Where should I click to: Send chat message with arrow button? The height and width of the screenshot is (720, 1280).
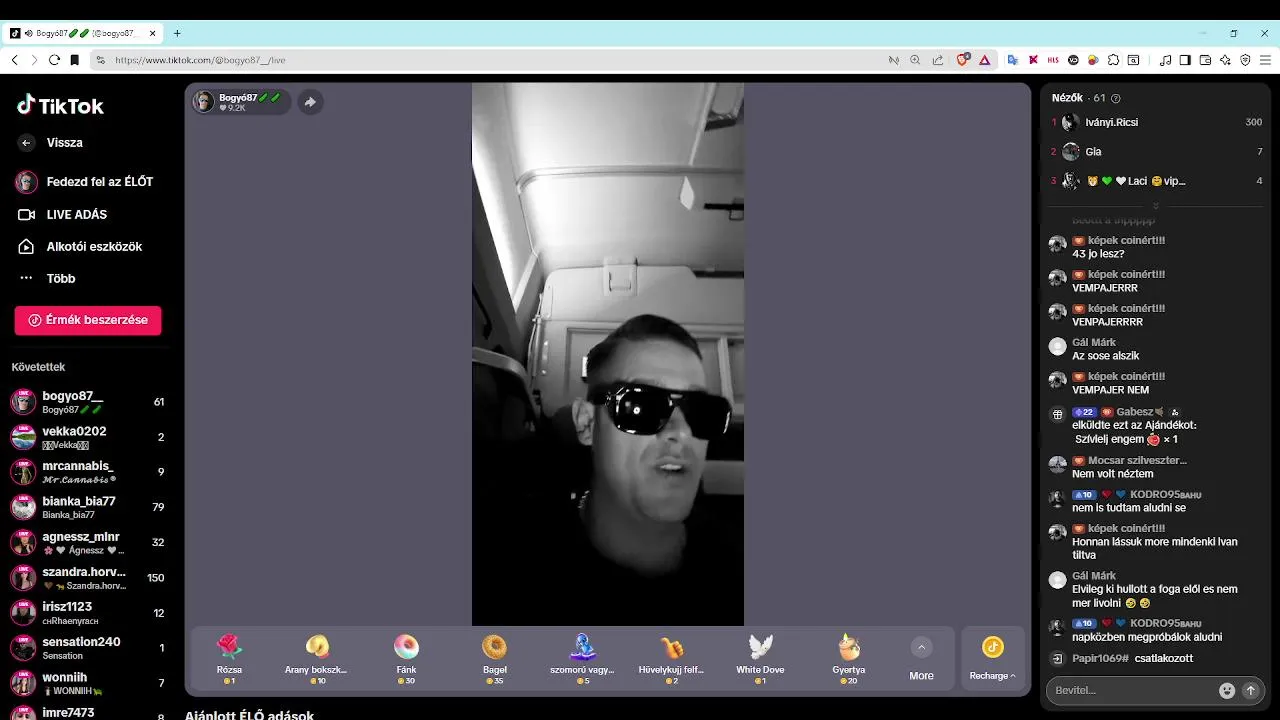(1250, 690)
